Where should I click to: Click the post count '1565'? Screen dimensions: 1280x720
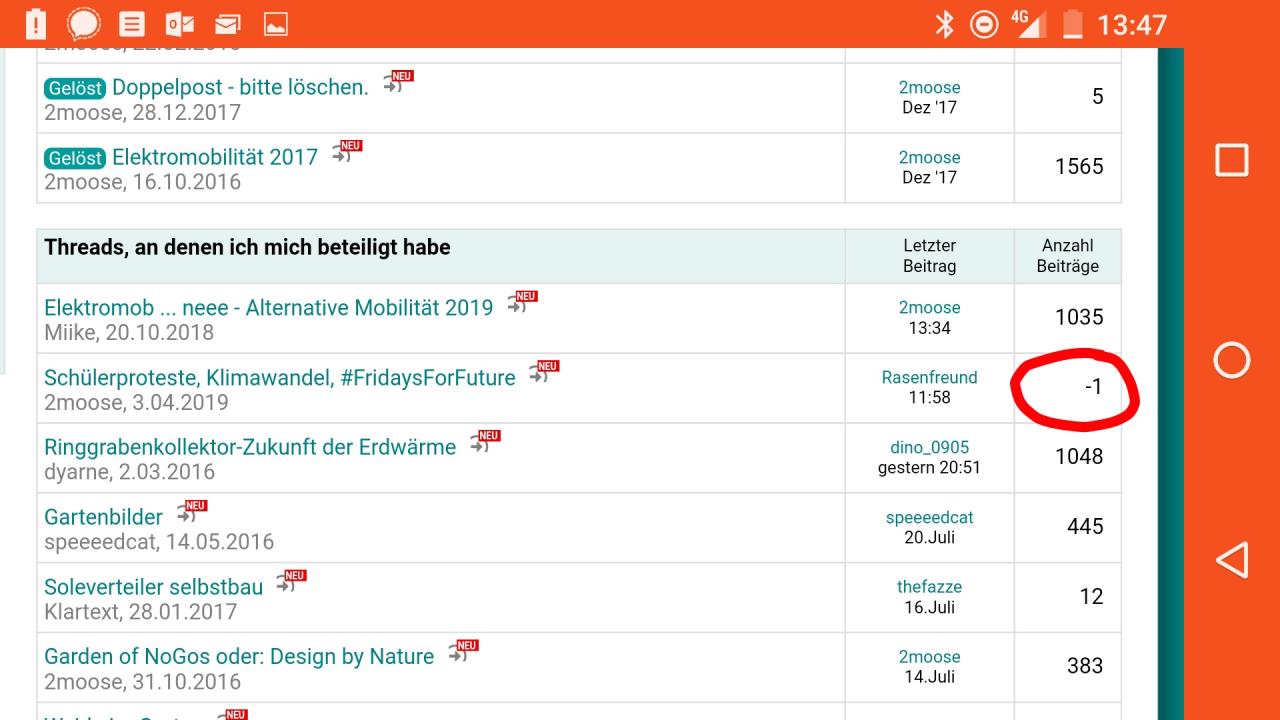(1079, 167)
